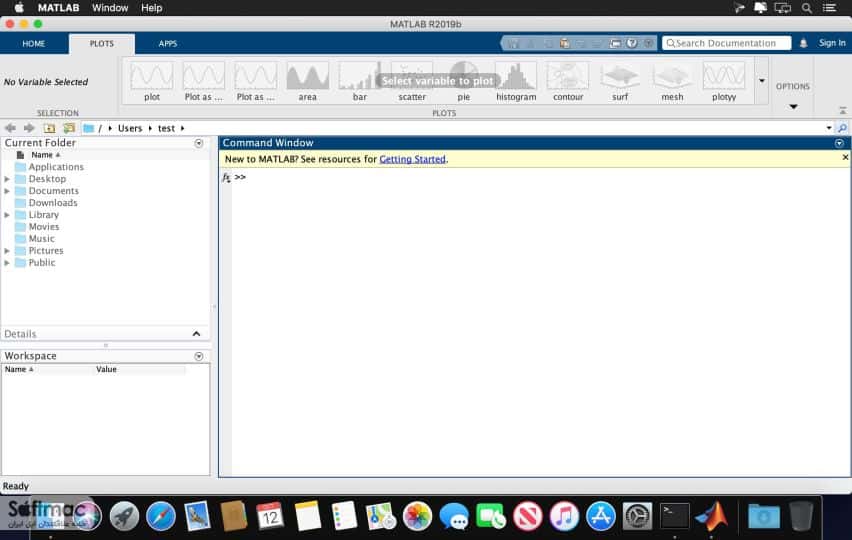Screen dimensions: 852x540
Task: Expand the Desktop folder tree arrow
Action: point(7,179)
